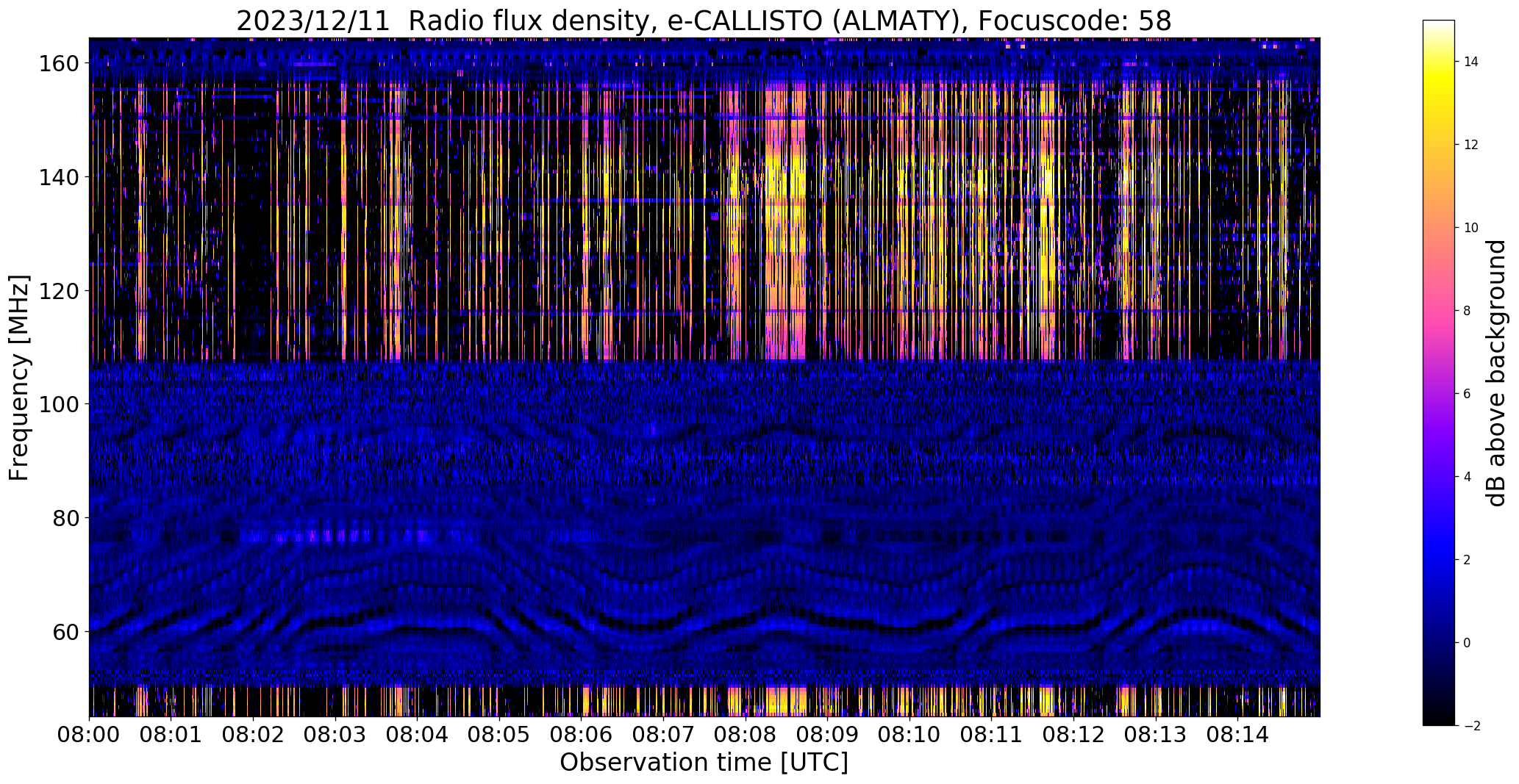This screenshot has width=1519, height=784.
Task: Click the colorbar value 12
Action: (1471, 145)
